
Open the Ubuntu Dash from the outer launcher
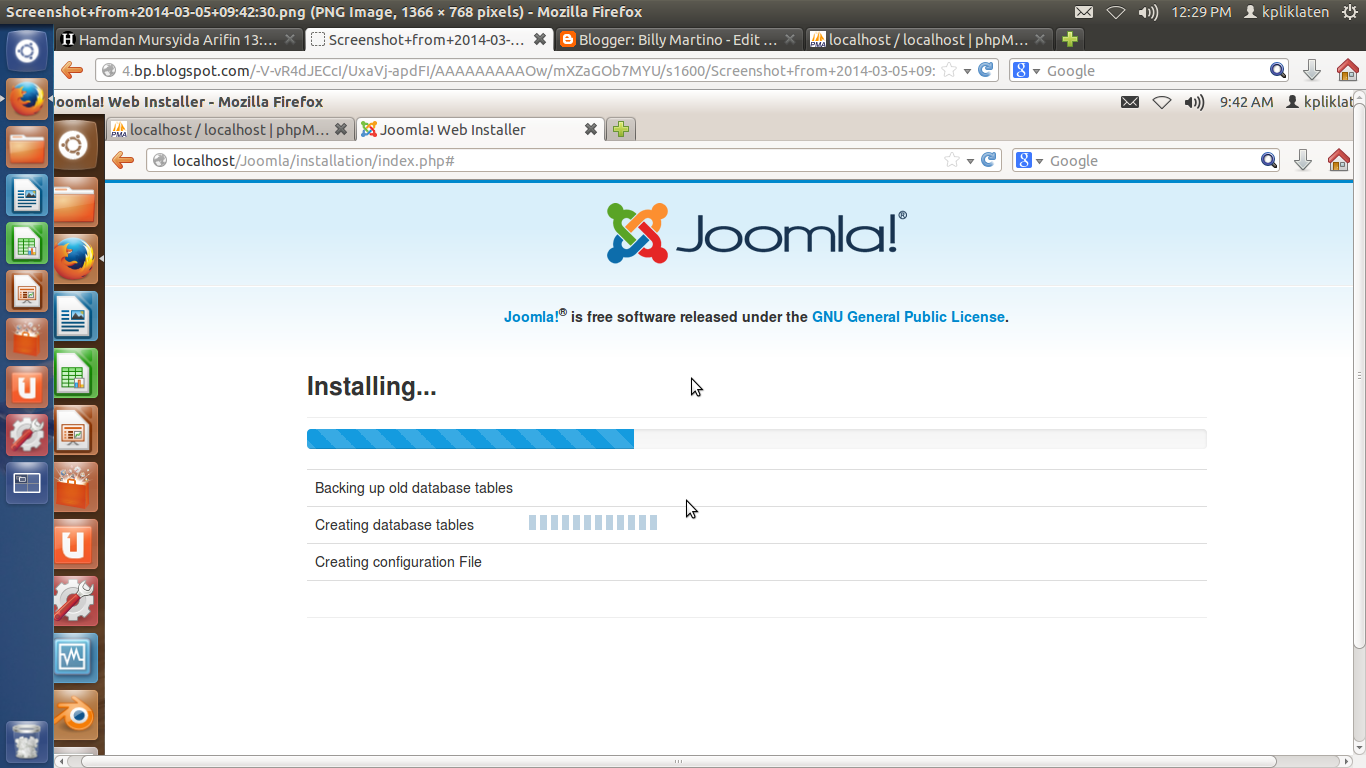pos(27,50)
